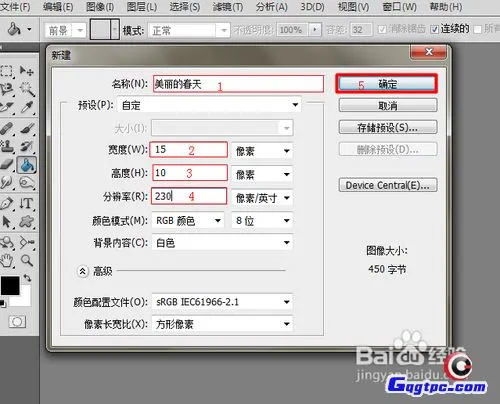This screenshot has height=404, width=500.
Task: Open the opacity 100% slider arrow
Action: coord(315,29)
